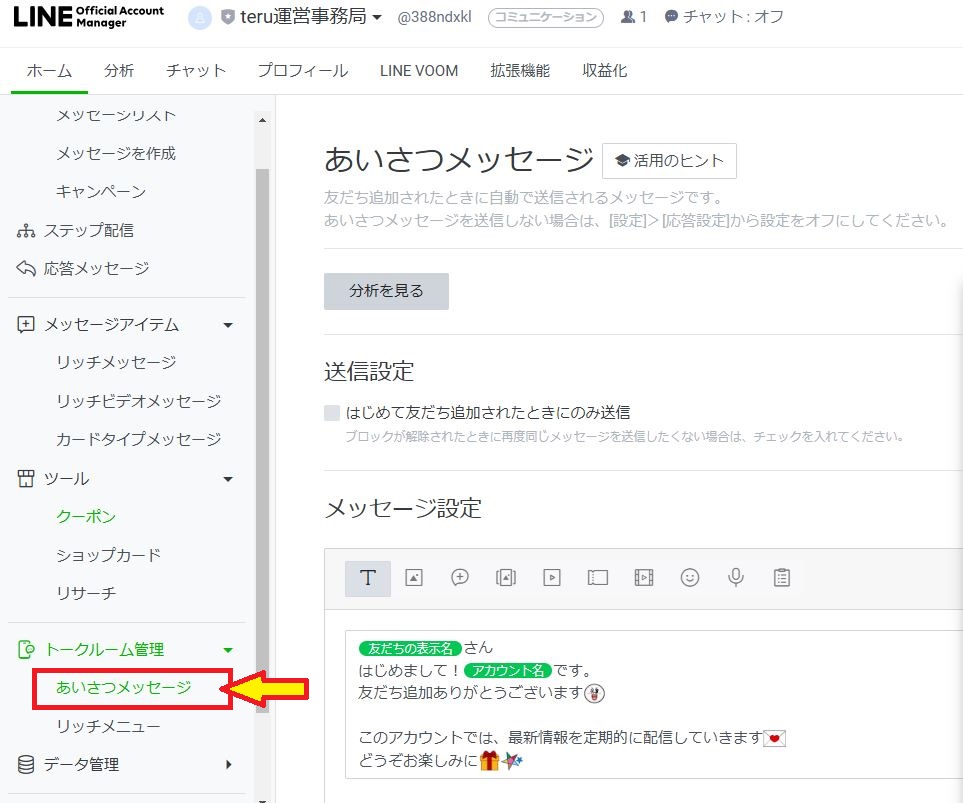Click the clipboard research icon
963x803 pixels.
[x=782, y=578]
